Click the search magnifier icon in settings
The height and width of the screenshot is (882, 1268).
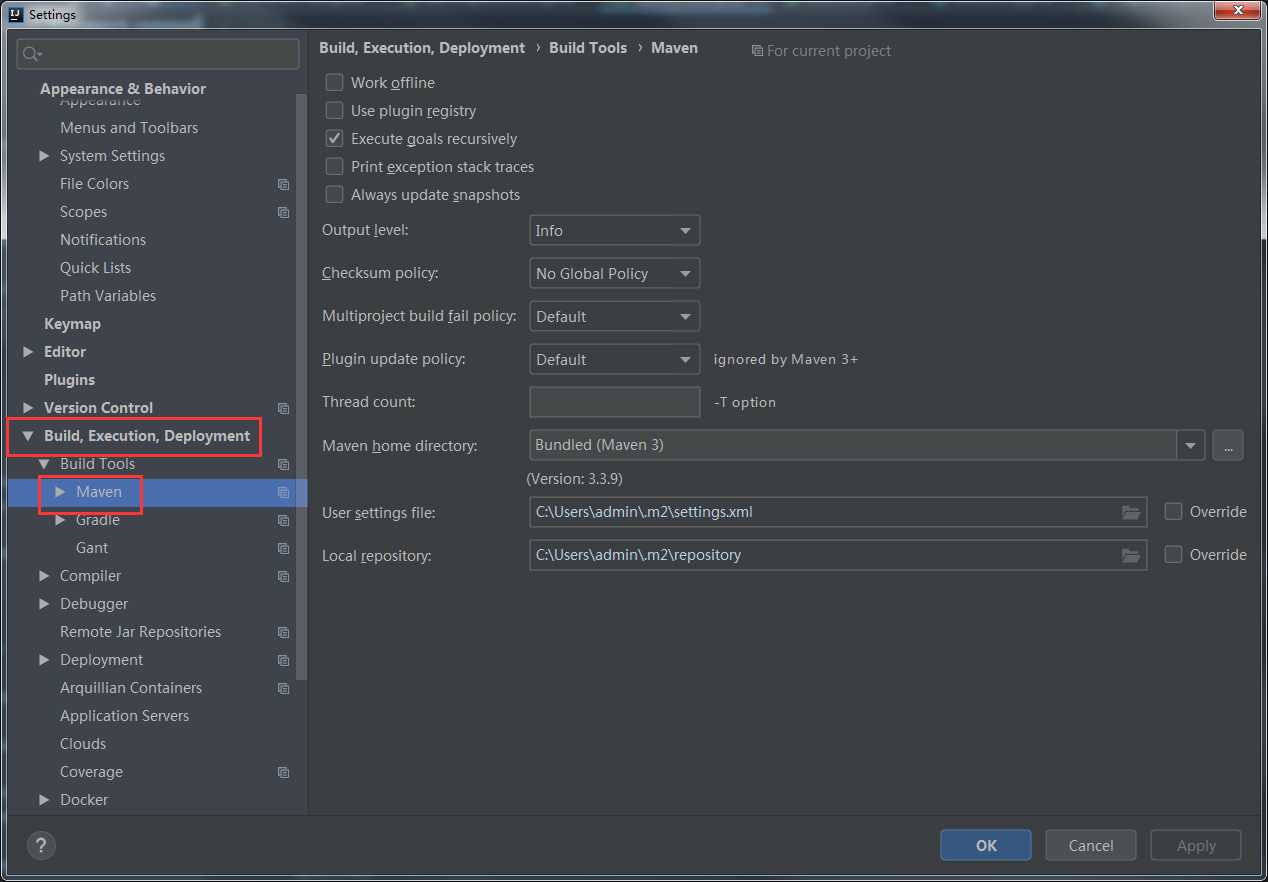pyautogui.click(x=32, y=54)
